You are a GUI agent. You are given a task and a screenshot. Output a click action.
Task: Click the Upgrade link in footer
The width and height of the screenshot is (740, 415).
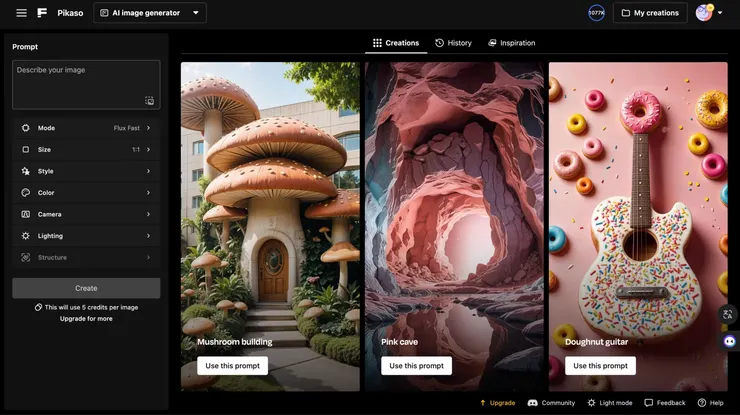[x=497, y=403]
